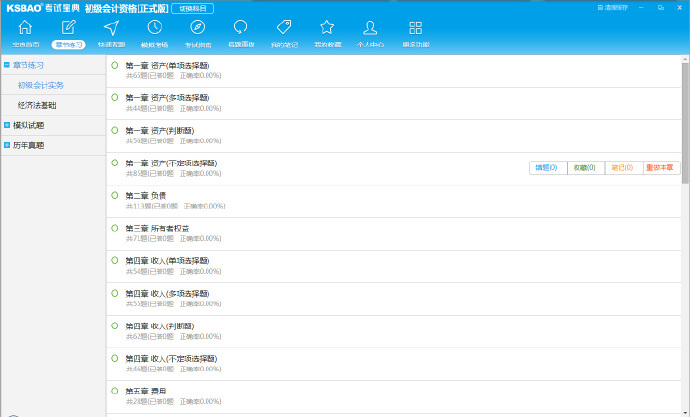Select circle beside 第二章 负债
Image resolution: width=690 pixels, height=417 pixels.
(115, 195)
